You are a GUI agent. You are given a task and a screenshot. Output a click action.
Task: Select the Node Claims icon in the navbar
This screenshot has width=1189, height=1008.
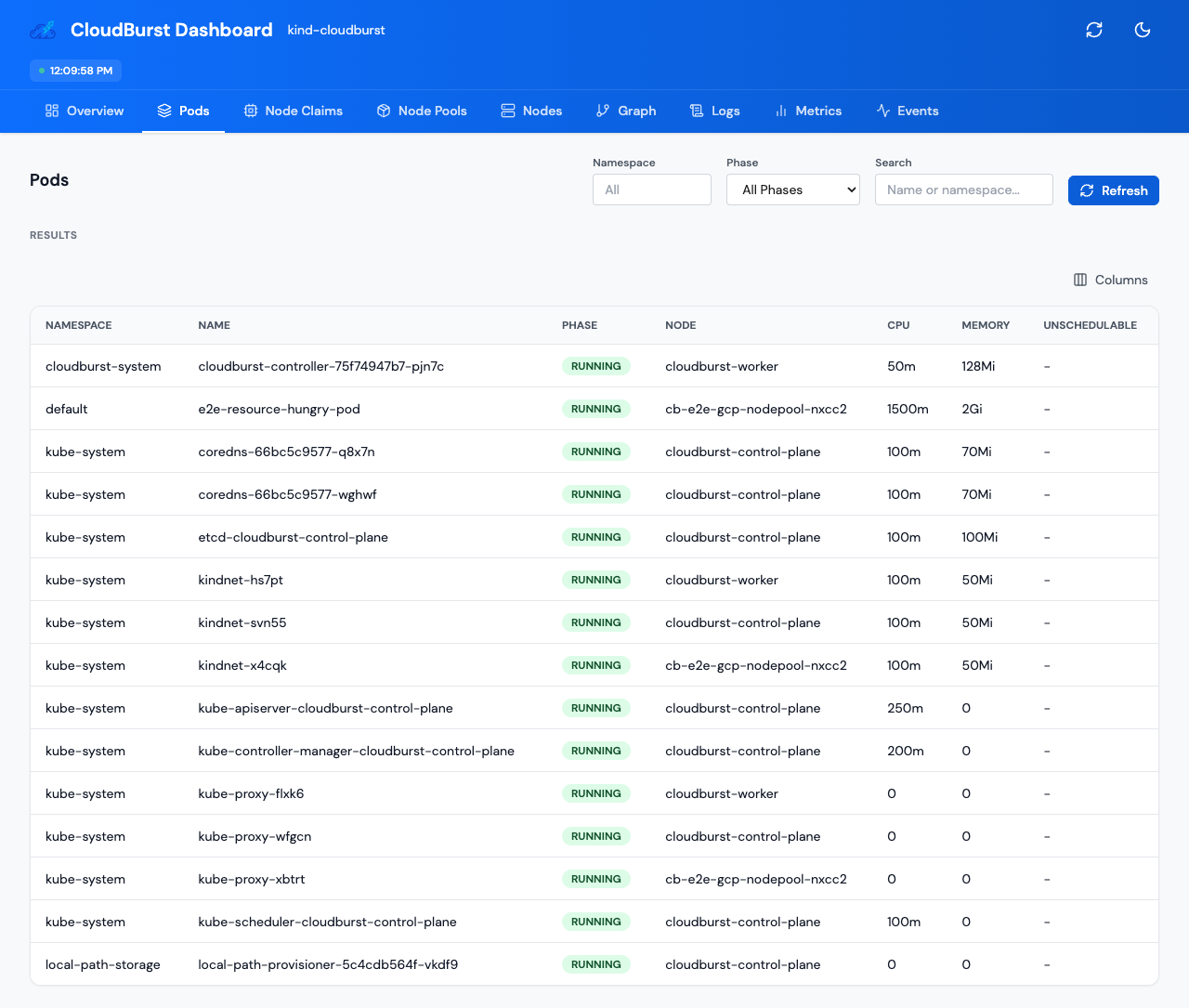click(250, 111)
